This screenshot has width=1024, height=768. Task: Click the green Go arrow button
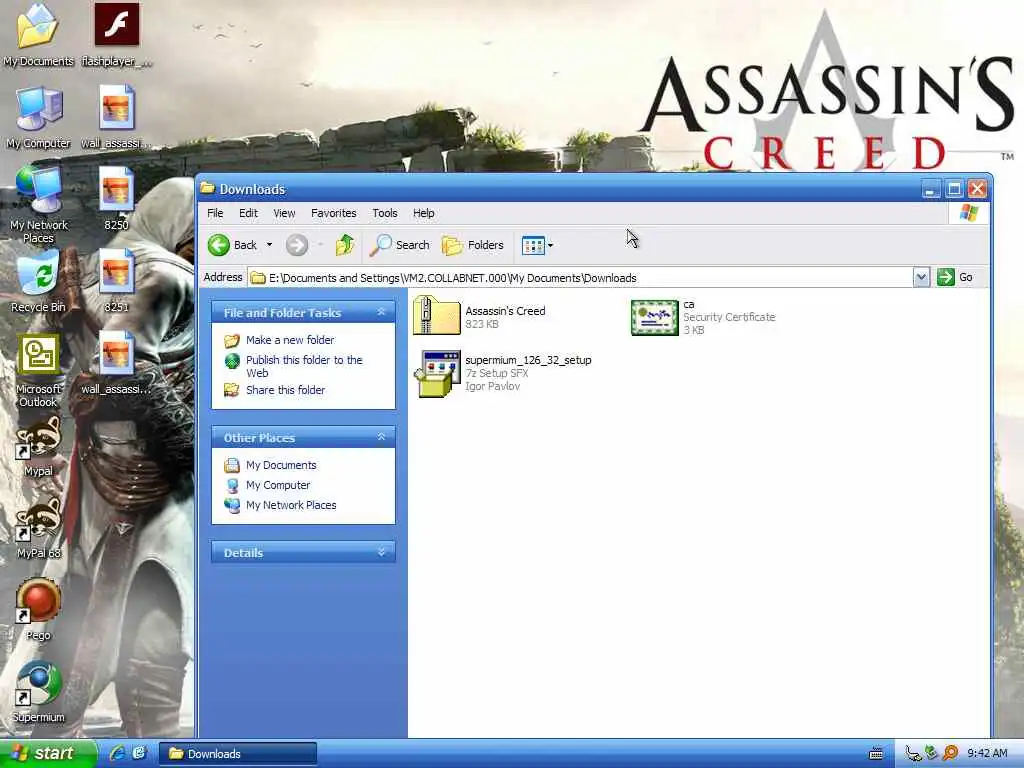click(946, 278)
